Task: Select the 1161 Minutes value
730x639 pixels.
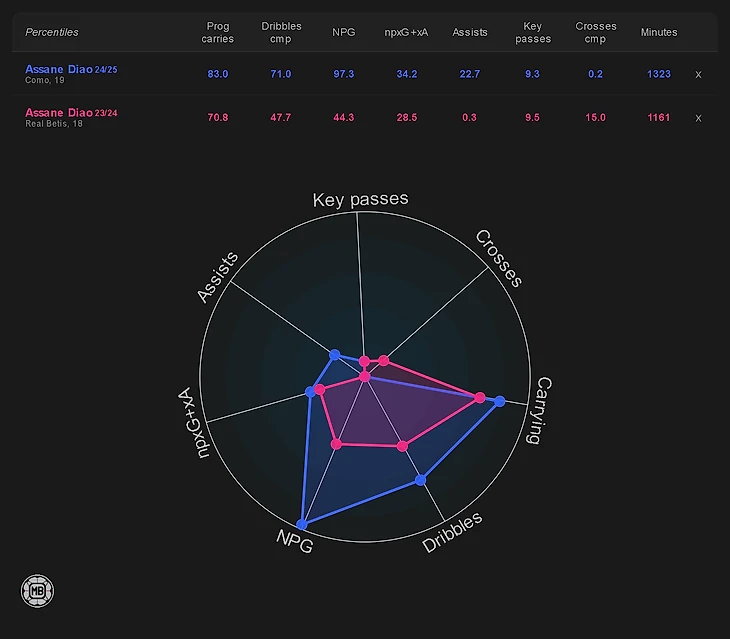Action: point(659,118)
